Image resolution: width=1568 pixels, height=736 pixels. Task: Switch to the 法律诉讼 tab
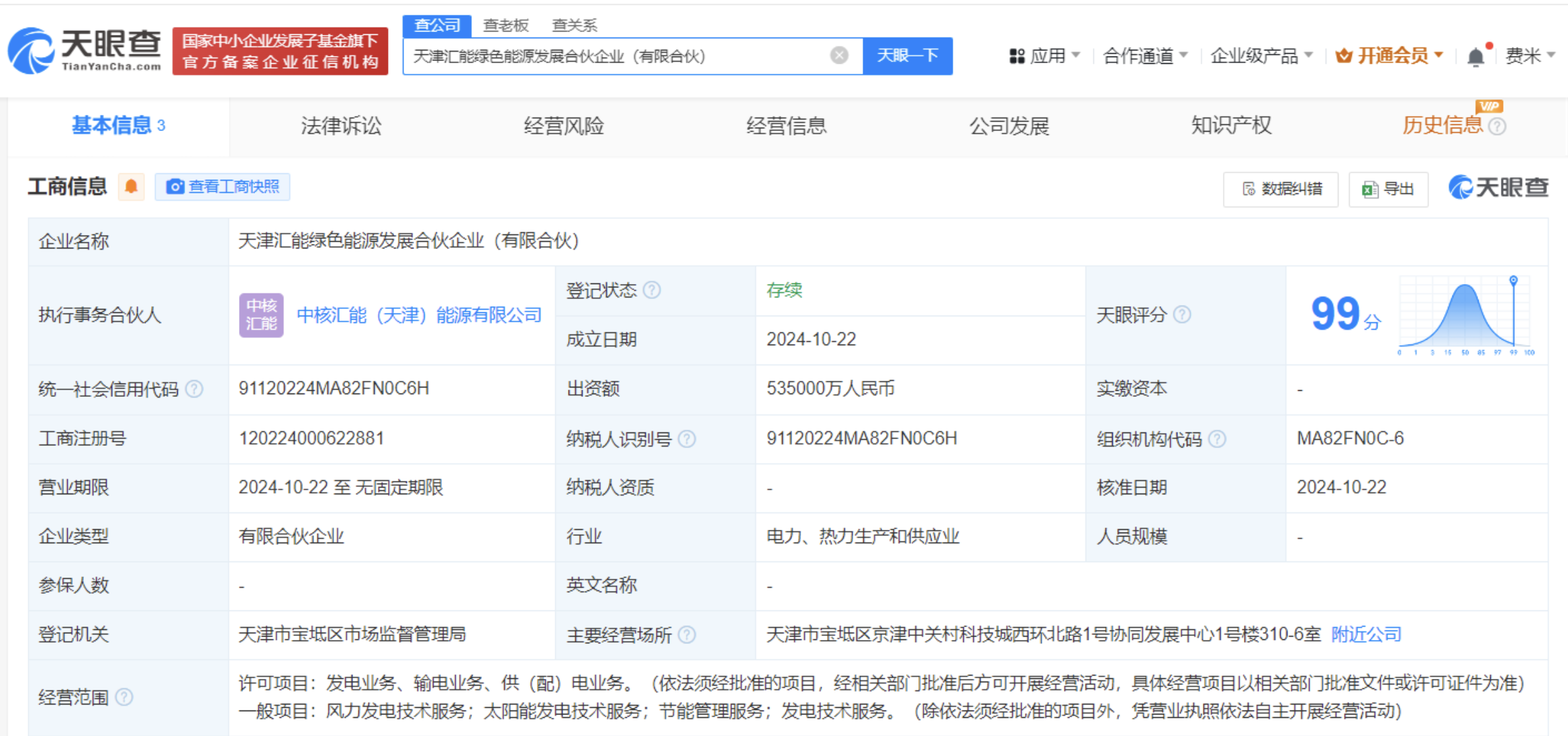click(341, 126)
